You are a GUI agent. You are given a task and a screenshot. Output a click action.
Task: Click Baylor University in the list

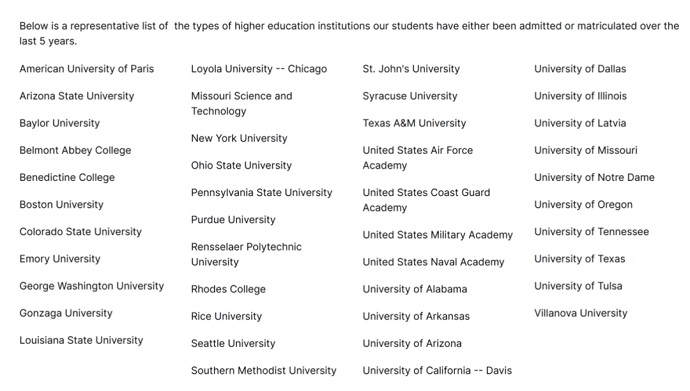(x=59, y=124)
